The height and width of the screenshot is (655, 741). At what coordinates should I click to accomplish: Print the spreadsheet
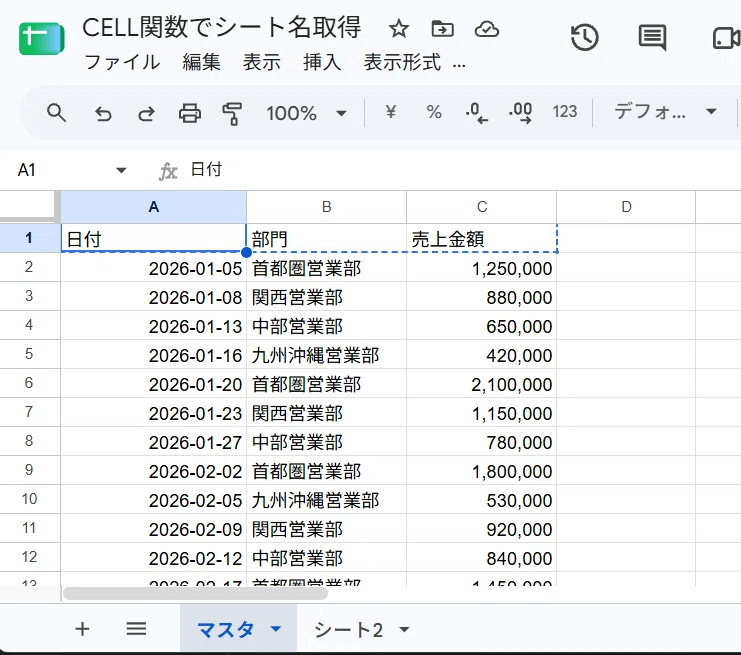(x=190, y=113)
